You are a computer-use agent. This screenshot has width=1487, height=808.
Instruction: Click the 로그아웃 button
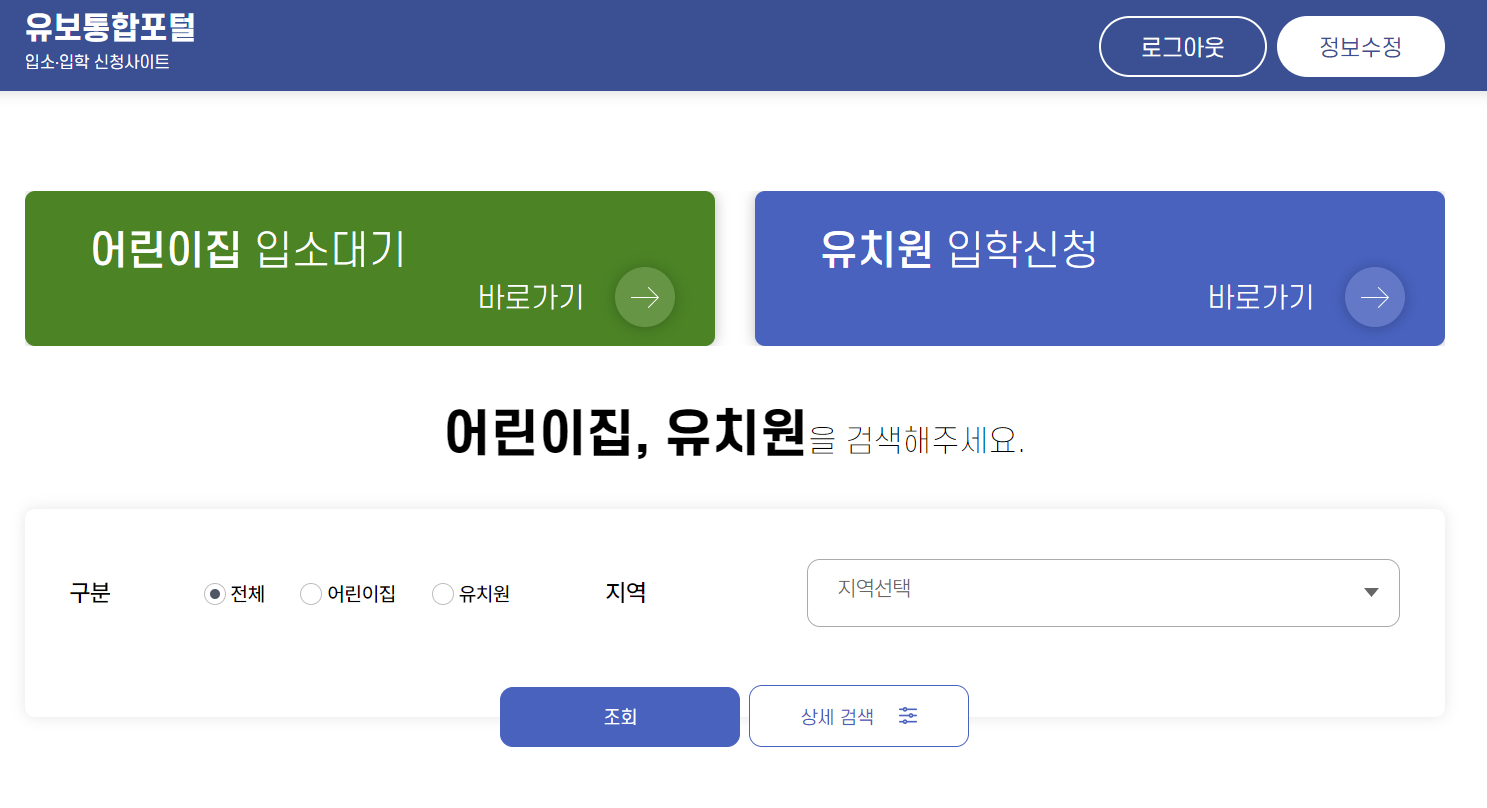tap(1183, 46)
